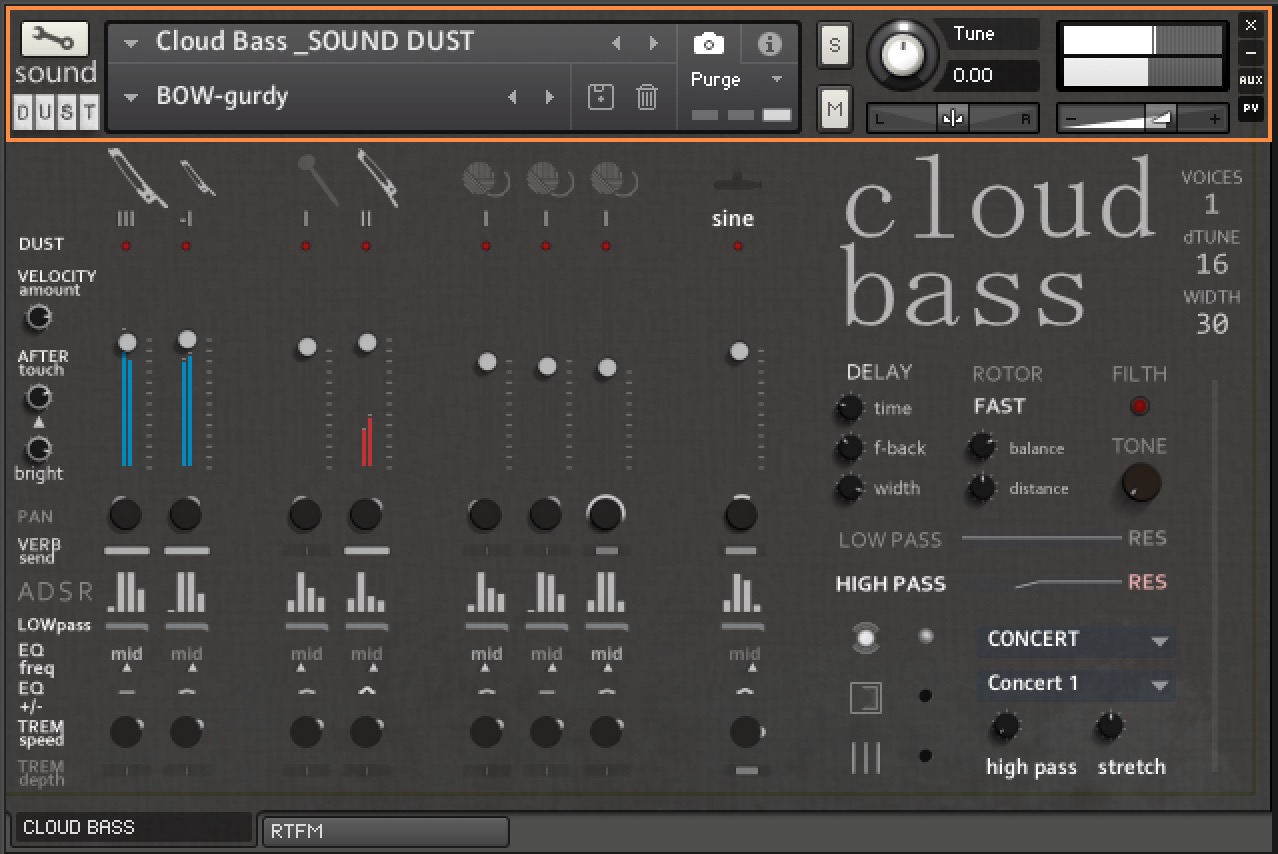Switch to the RTFM tab
The width and height of the screenshot is (1278, 854).
pyautogui.click(x=385, y=831)
